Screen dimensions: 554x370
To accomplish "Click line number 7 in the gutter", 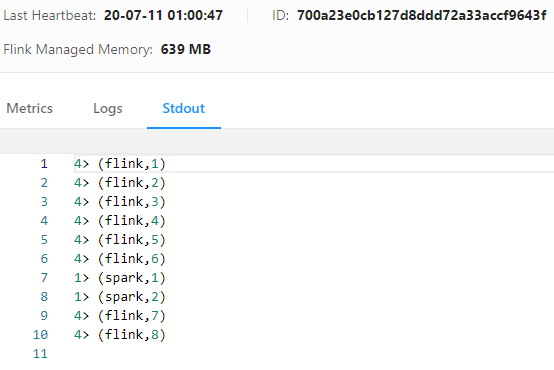I will coord(44,278).
